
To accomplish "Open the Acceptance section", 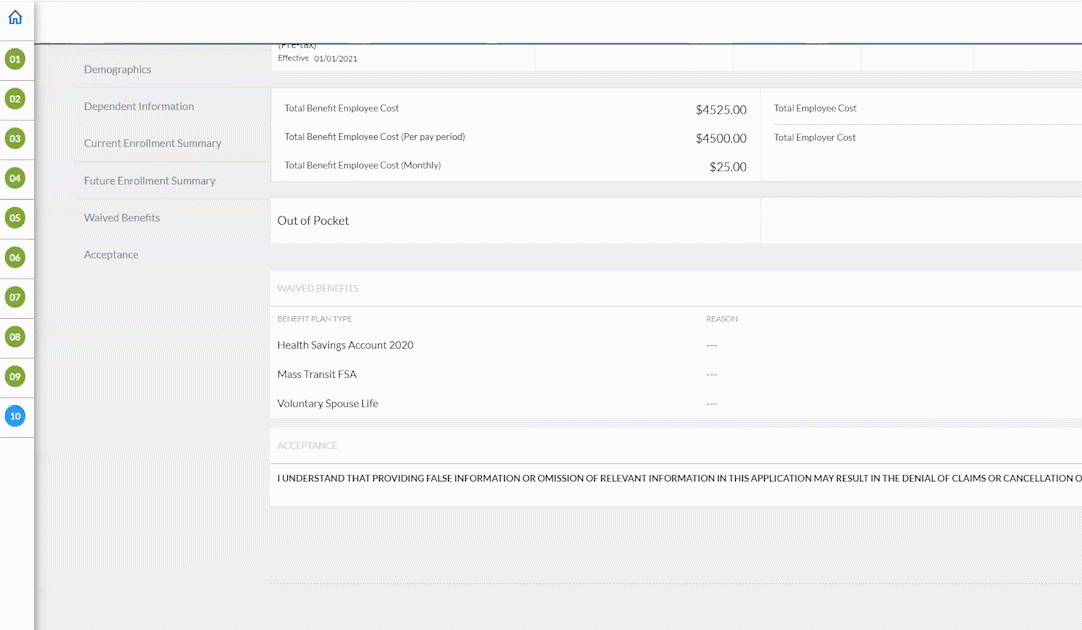I will 111,254.
